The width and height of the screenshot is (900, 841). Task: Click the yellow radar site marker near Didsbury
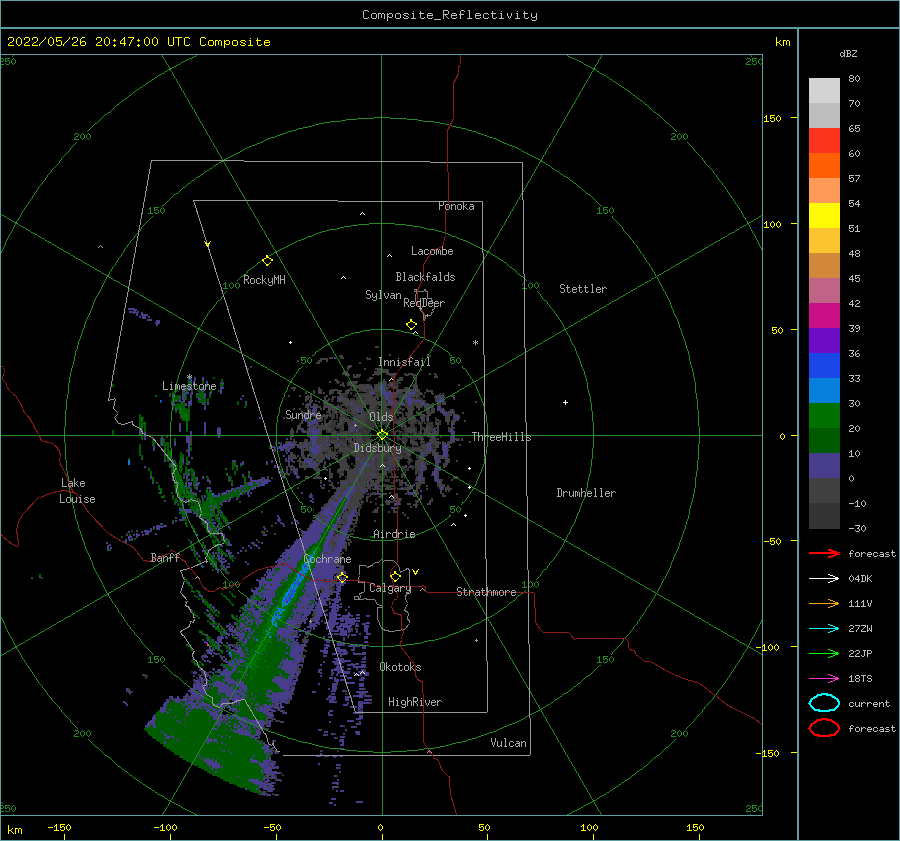click(382, 435)
